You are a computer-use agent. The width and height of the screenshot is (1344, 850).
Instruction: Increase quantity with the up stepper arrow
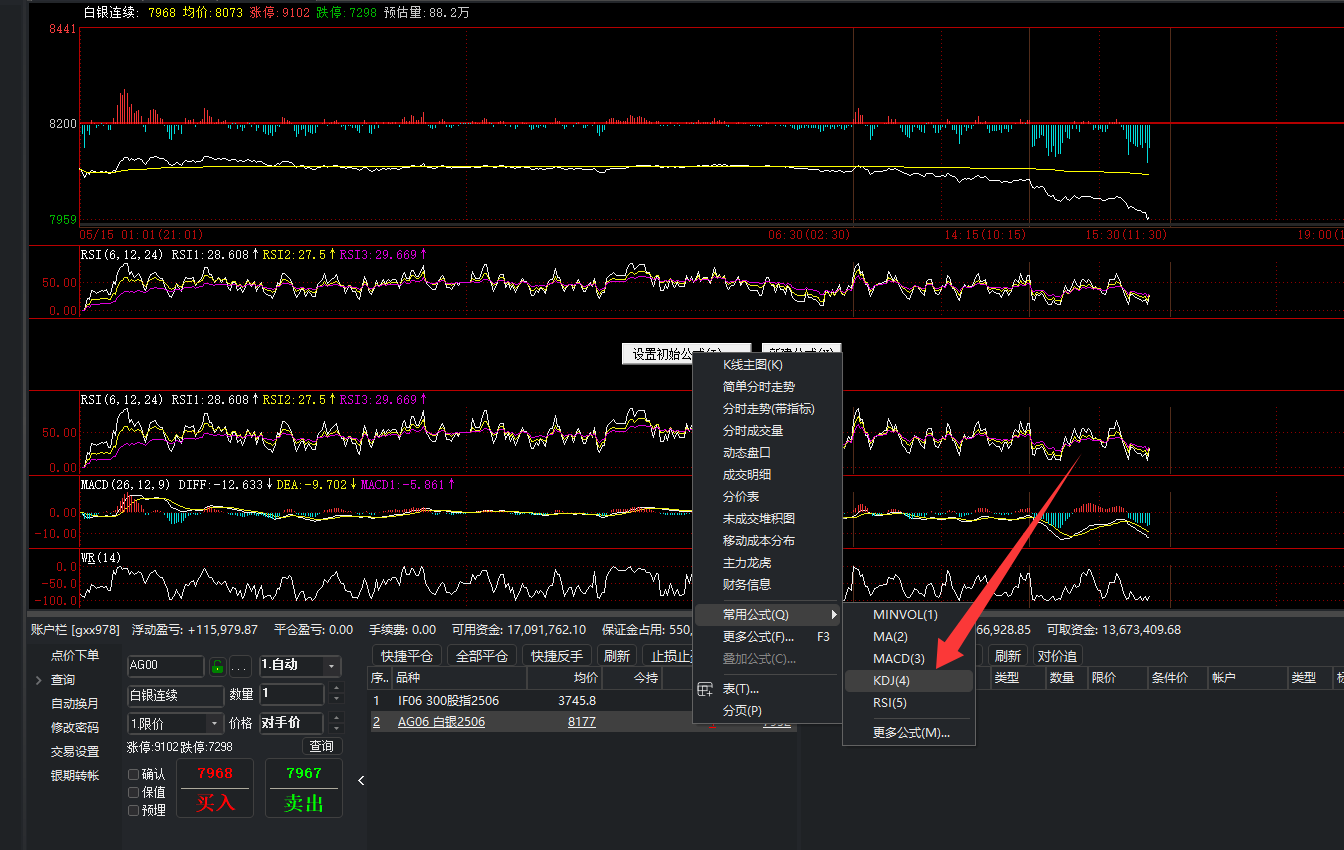point(335,688)
